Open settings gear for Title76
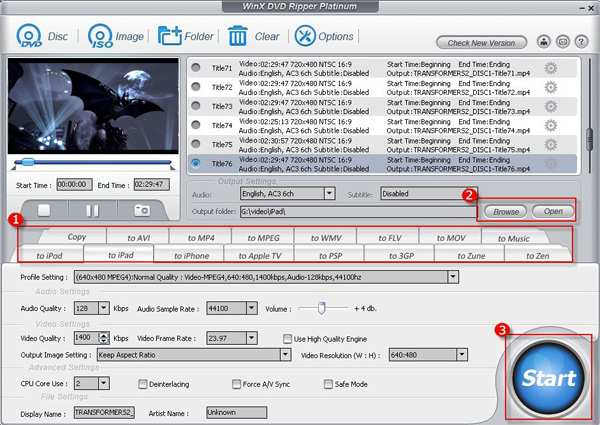Image resolution: width=600 pixels, height=425 pixels. pos(551,164)
